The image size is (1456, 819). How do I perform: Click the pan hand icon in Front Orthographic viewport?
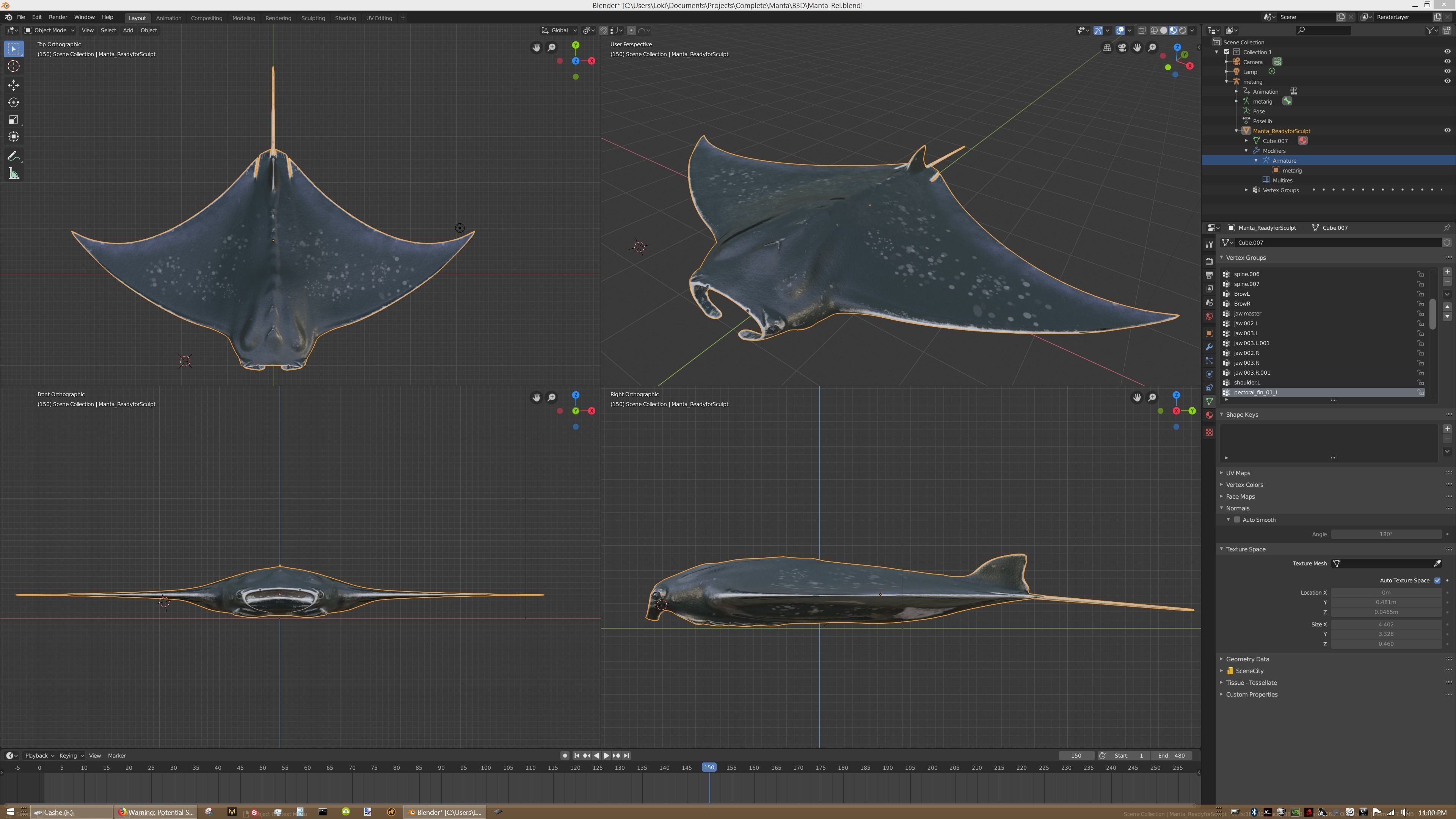(x=537, y=398)
